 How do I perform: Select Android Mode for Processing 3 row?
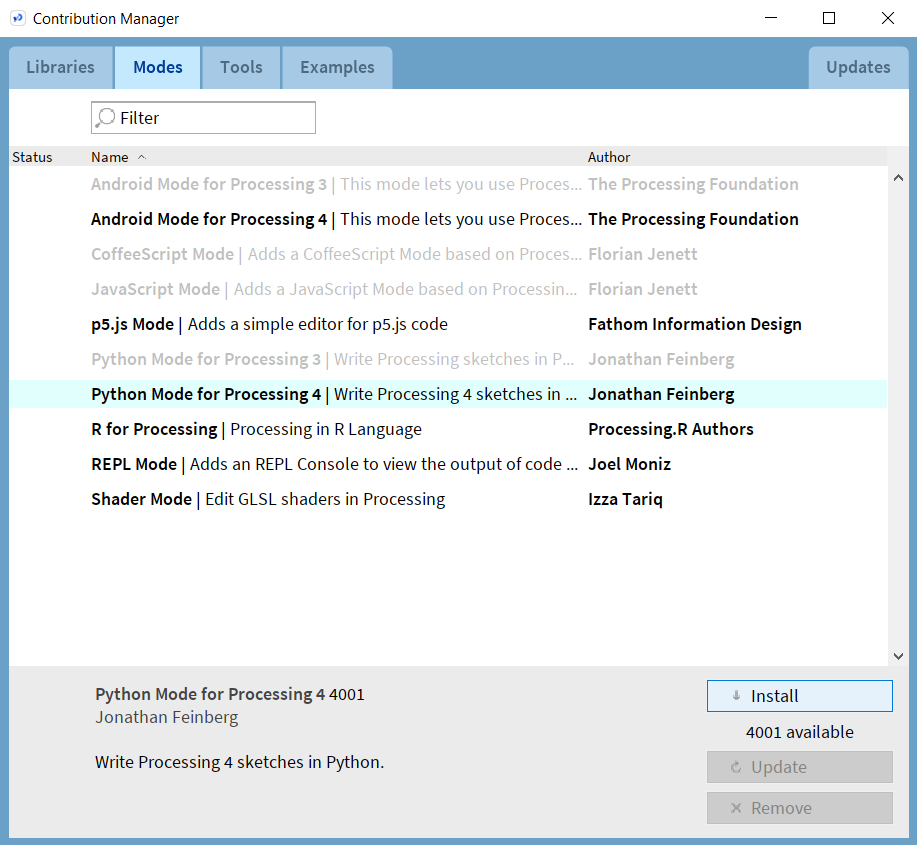pyautogui.click(x=448, y=184)
